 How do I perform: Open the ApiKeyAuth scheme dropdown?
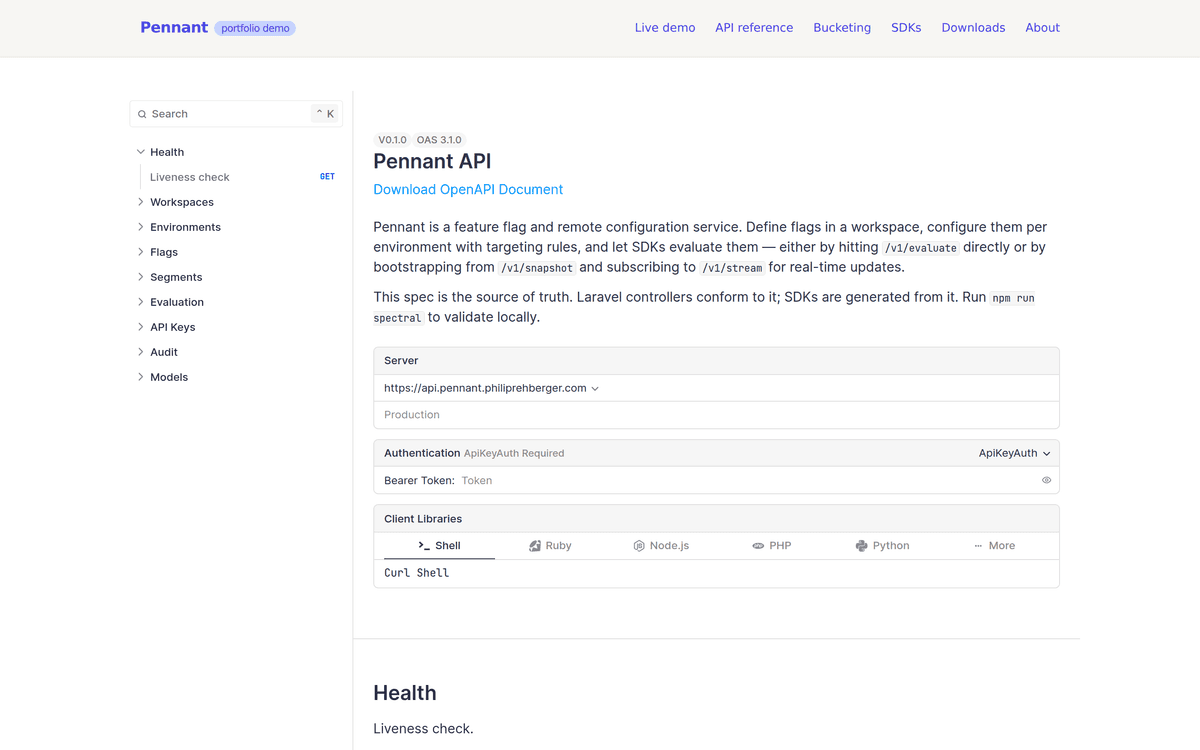pos(1014,453)
